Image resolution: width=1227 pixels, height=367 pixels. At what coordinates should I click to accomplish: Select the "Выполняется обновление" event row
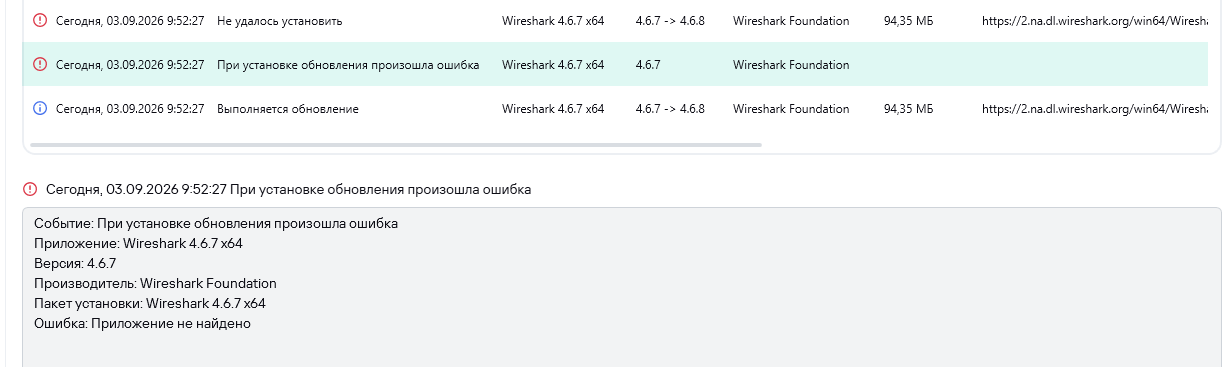[621, 108]
